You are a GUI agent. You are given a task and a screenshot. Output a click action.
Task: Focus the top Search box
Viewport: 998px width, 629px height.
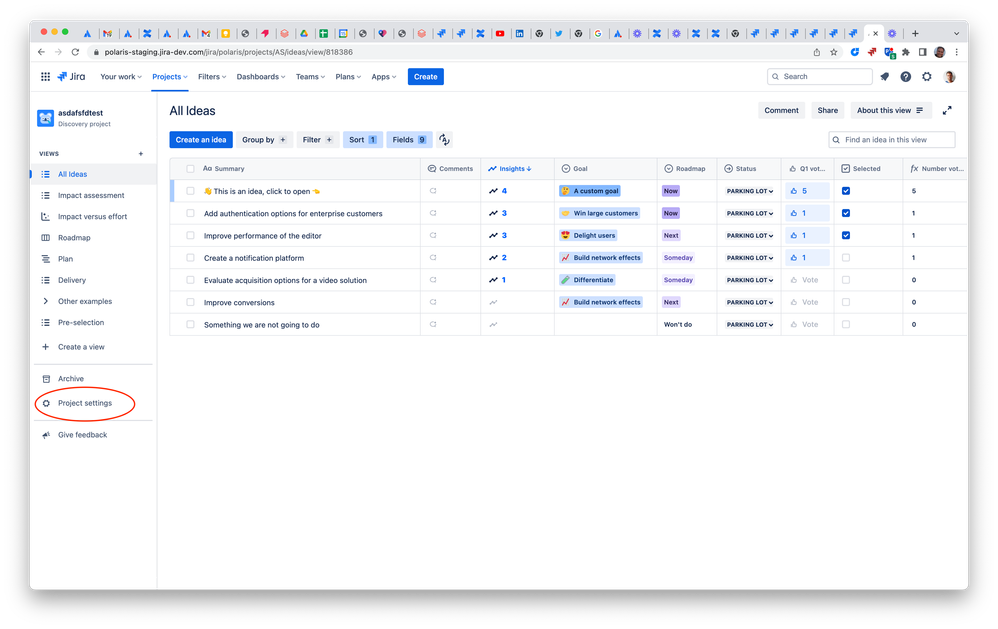(x=820, y=76)
